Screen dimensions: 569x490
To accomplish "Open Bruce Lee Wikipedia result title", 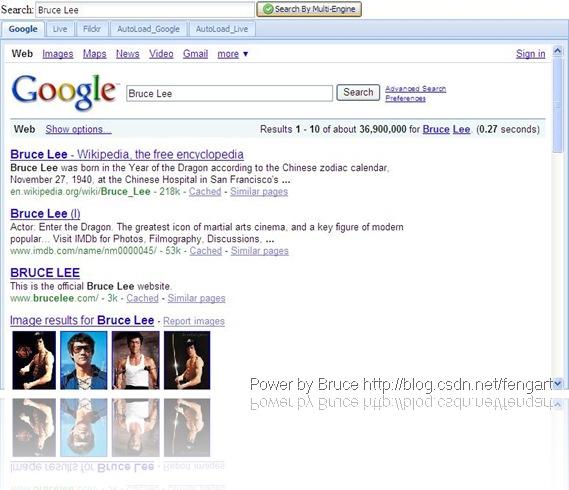I will (127, 154).
